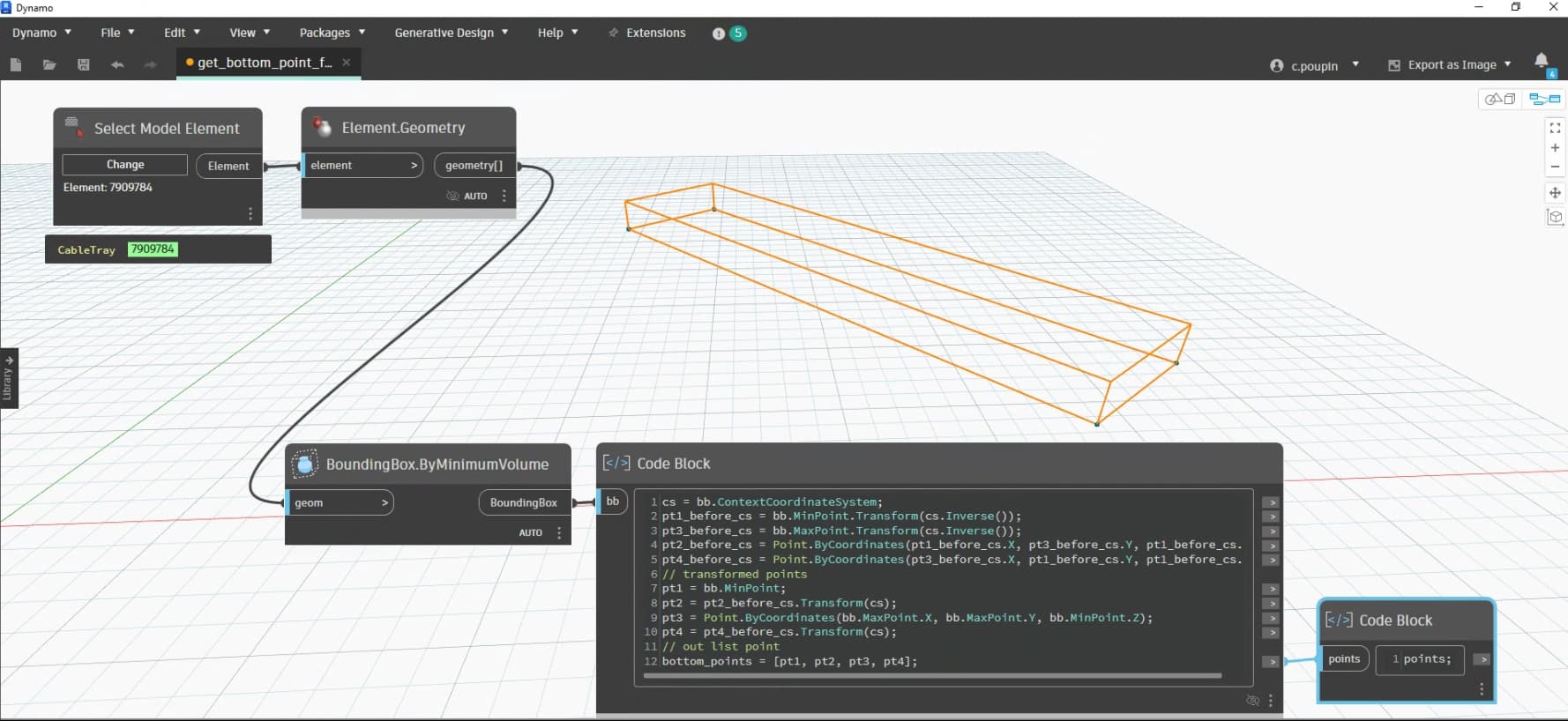Switch to 3D background preview navigation
This screenshot has width=1568, height=721.
(x=1499, y=99)
